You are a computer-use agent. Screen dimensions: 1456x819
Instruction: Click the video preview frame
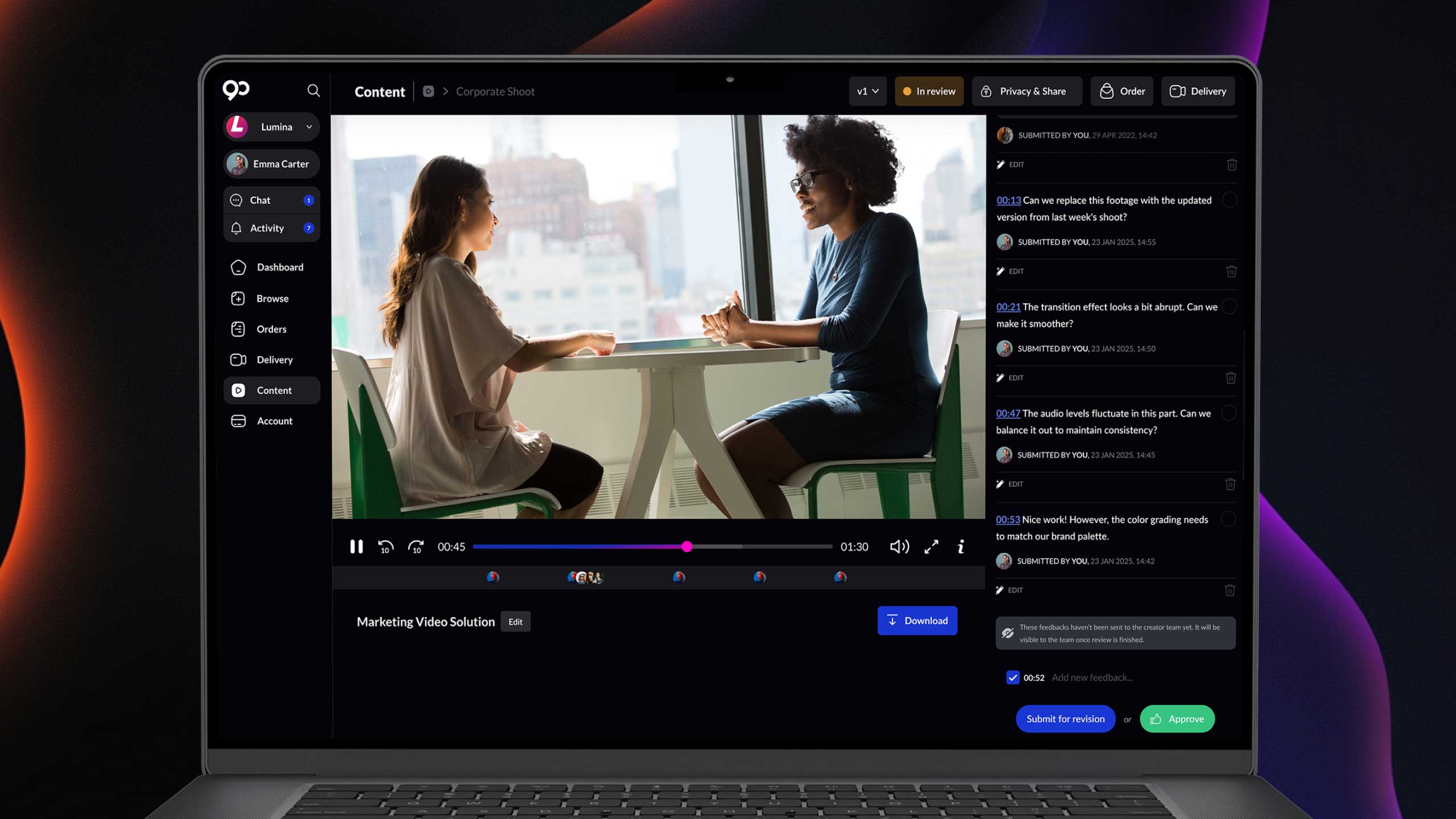point(659,317)
